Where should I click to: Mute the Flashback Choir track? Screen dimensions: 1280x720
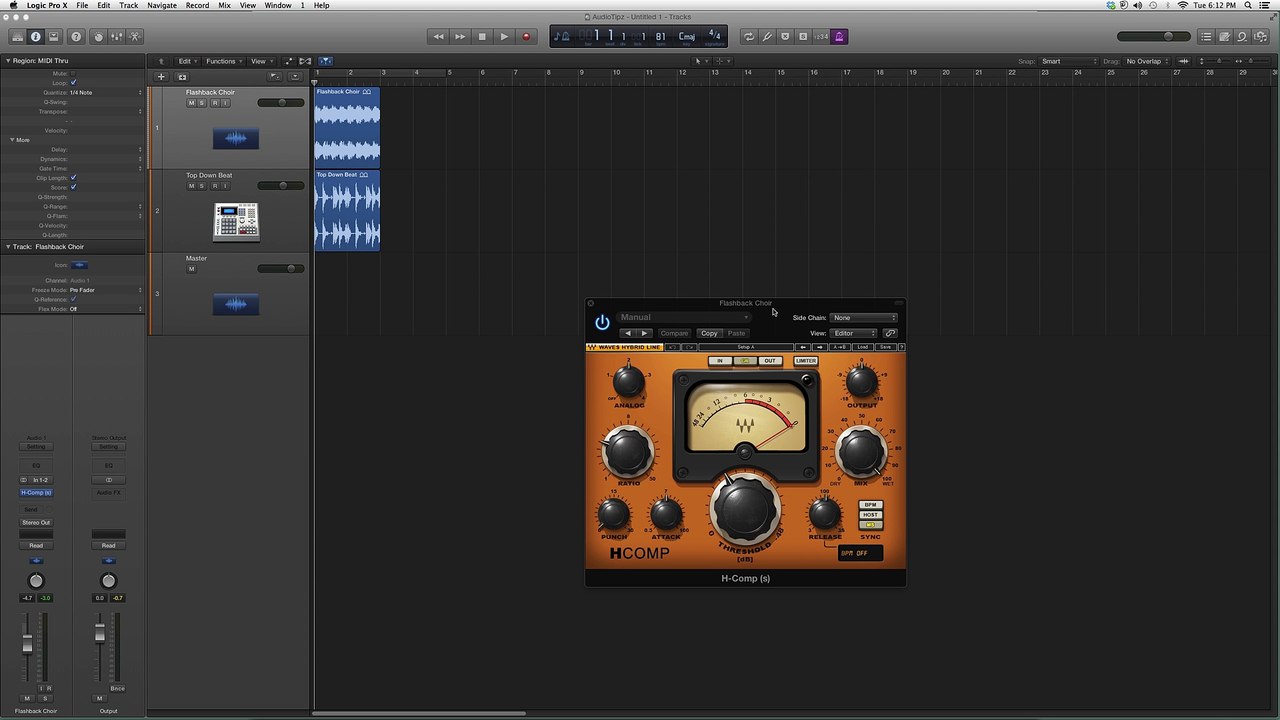[191, 103]
